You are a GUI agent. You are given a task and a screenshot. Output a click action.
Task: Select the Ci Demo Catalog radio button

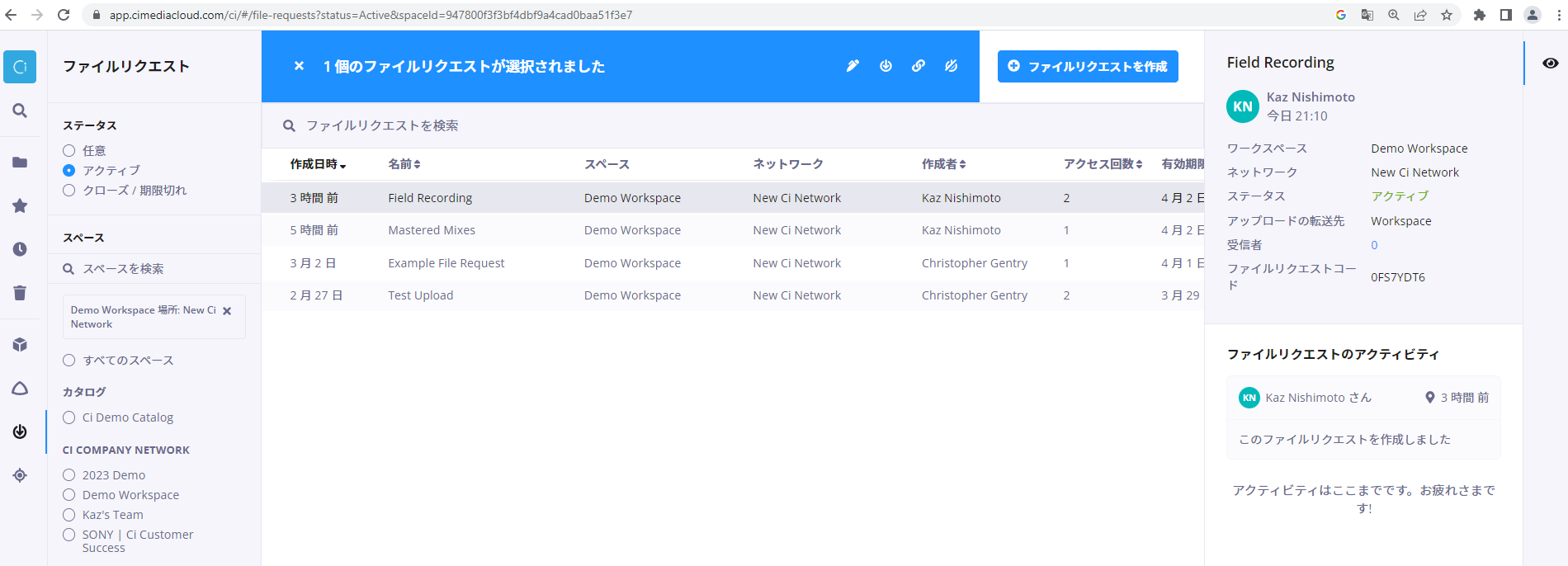69,417
